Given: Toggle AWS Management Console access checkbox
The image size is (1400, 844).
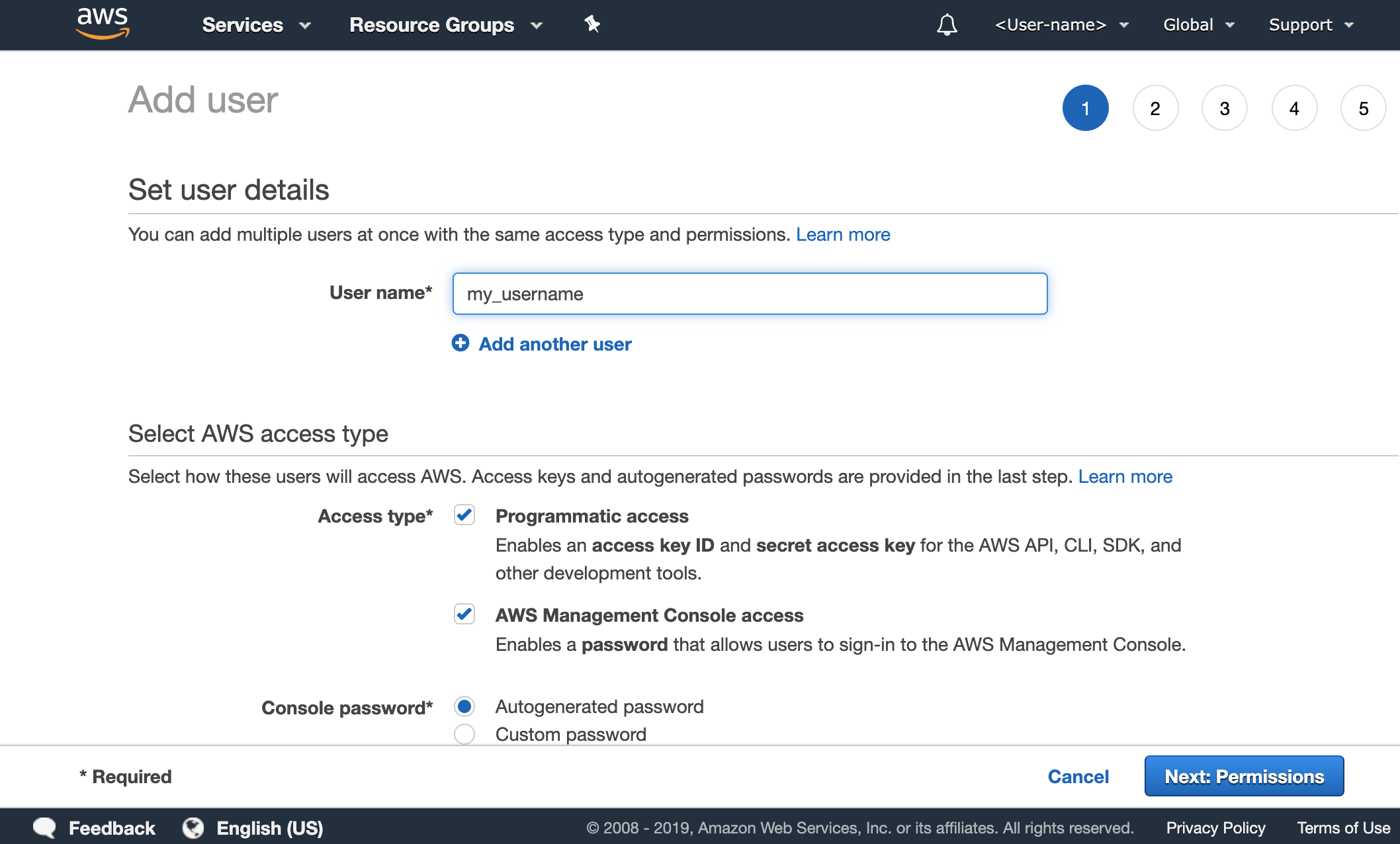Looking at the screenshot, I should [464, 614].
